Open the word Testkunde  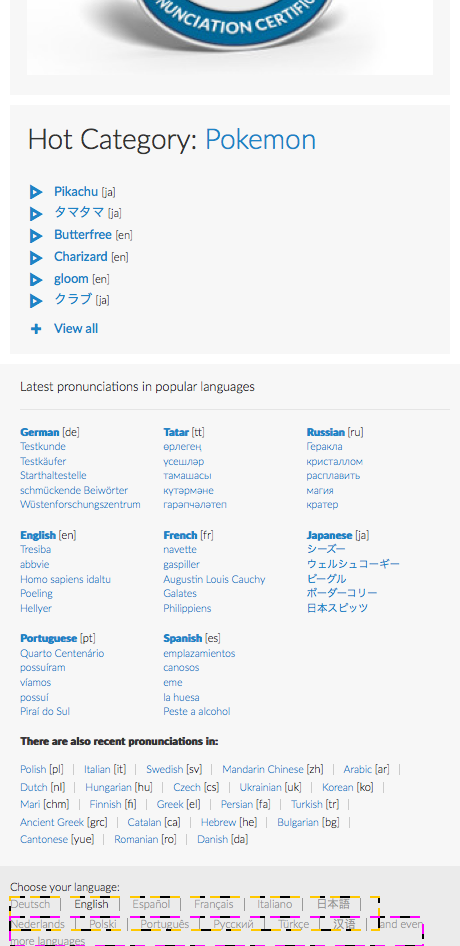click(x=43, y=446)
